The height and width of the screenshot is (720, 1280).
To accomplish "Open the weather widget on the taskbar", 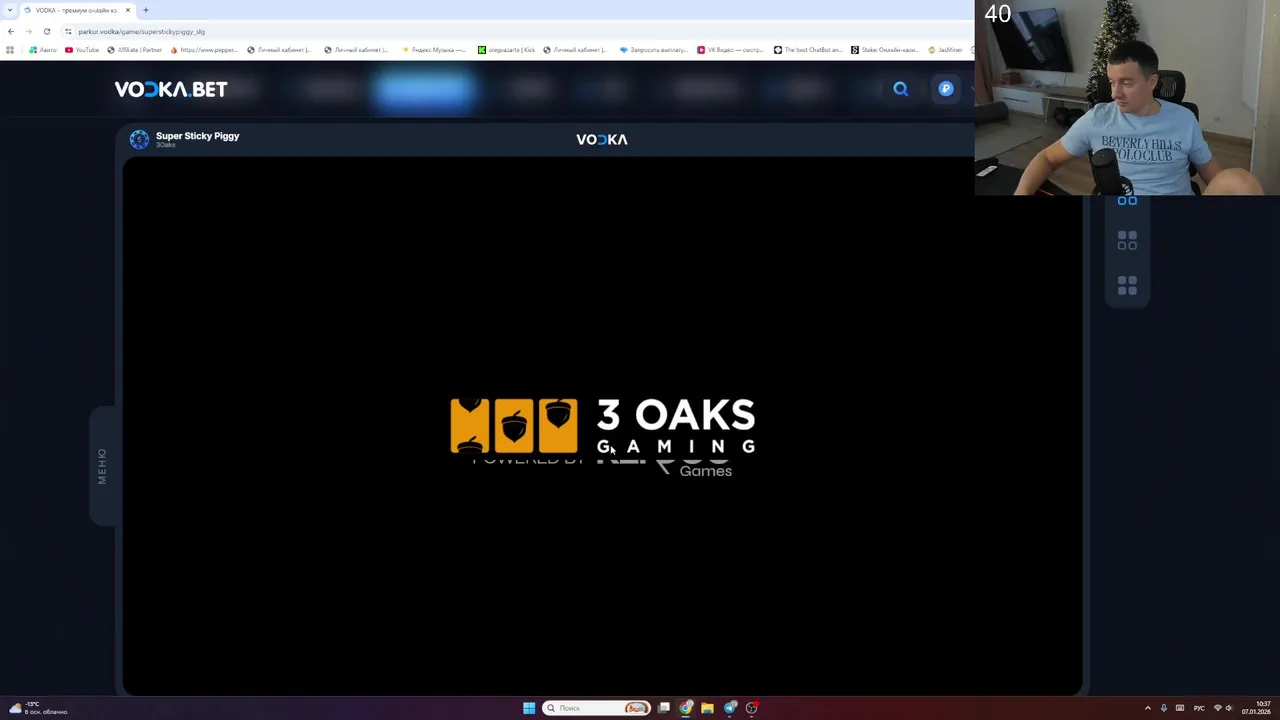I will tap(38, 708).
